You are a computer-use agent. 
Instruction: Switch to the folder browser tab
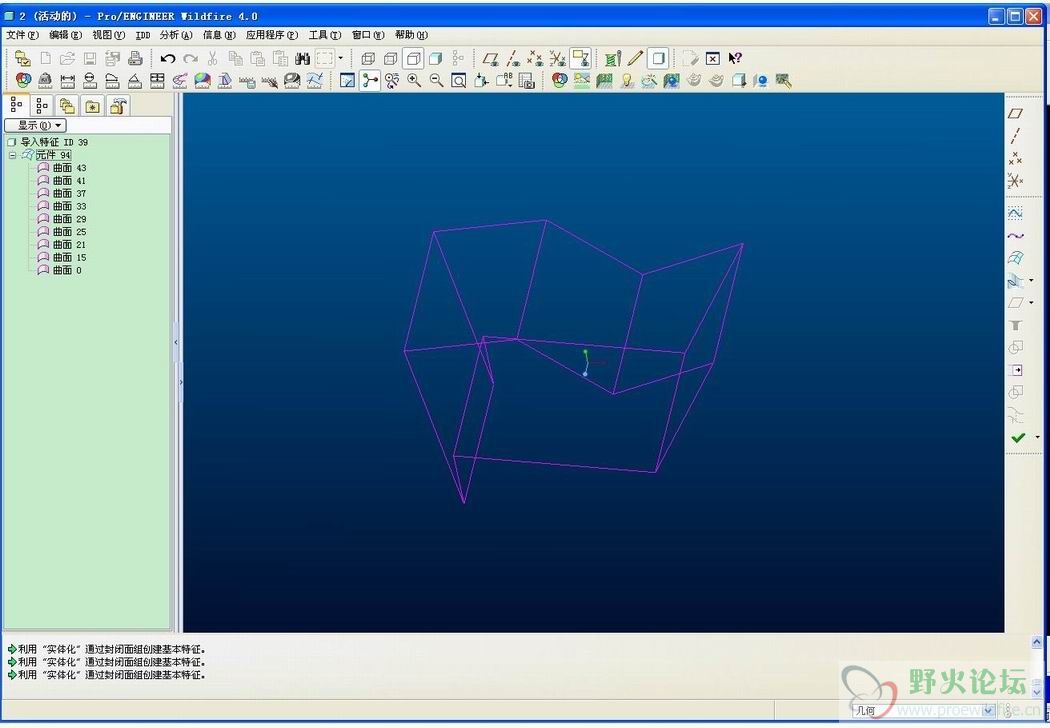coord(67,105)
